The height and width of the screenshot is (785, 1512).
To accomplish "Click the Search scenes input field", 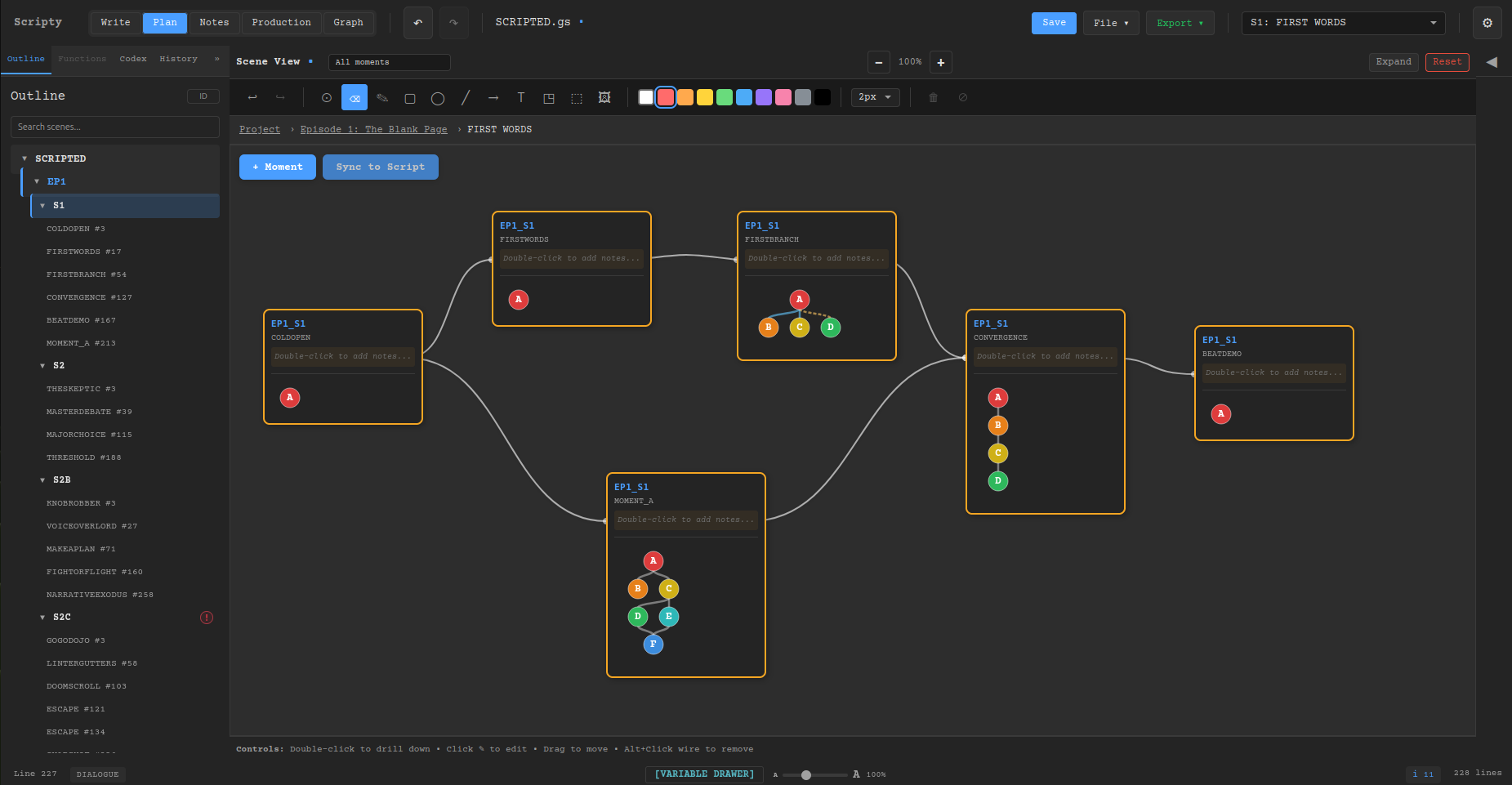I will (114, 127).
